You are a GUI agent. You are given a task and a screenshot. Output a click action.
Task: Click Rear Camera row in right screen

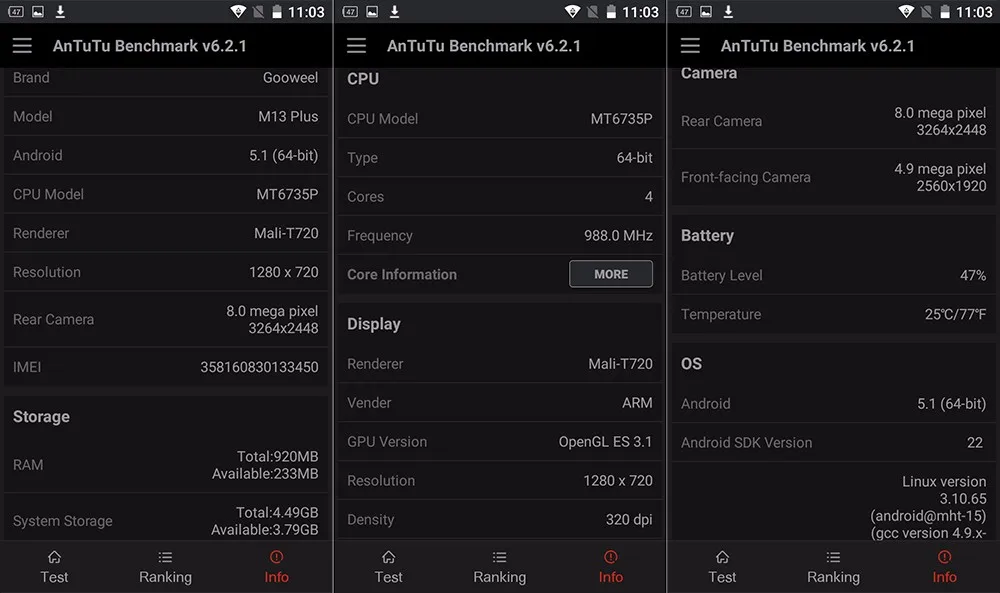tap(834, 121)
